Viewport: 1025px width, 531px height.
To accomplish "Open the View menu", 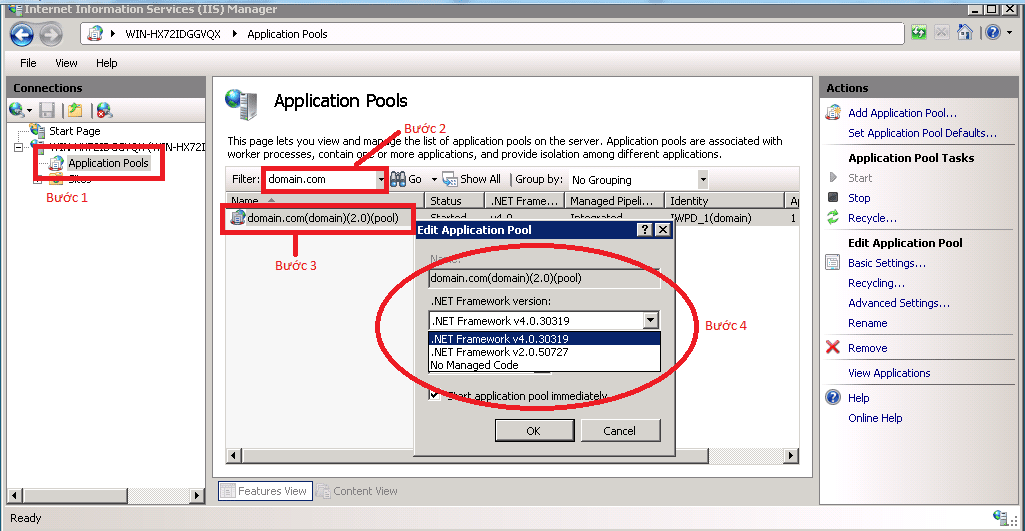I will [66, 63].
